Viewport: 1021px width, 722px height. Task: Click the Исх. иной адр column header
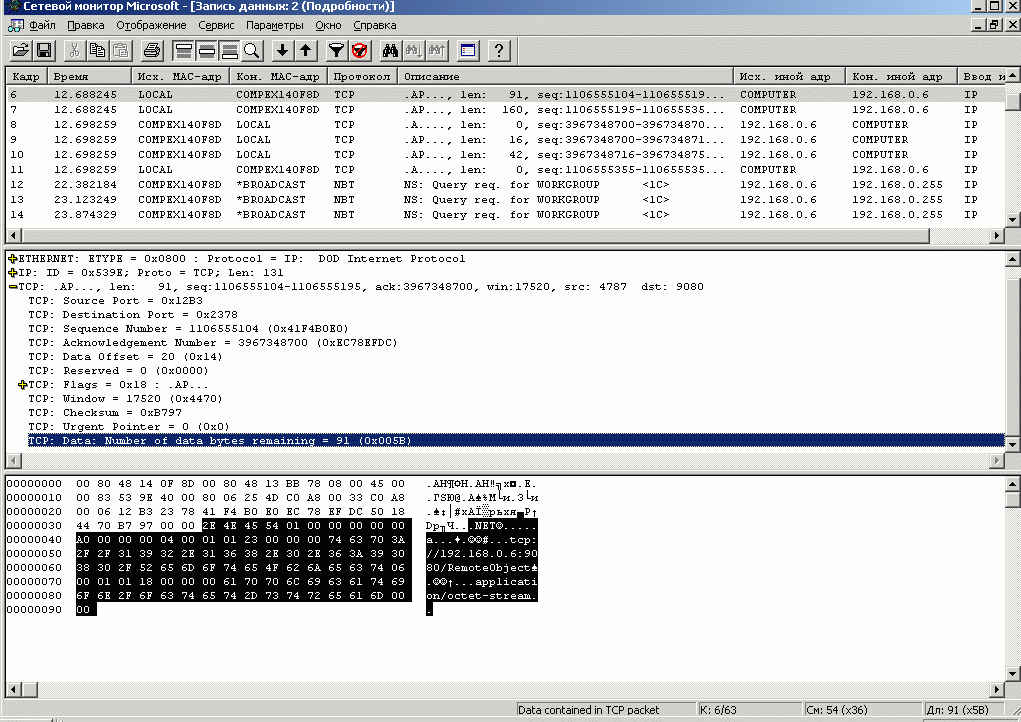(x=789, y=76)
